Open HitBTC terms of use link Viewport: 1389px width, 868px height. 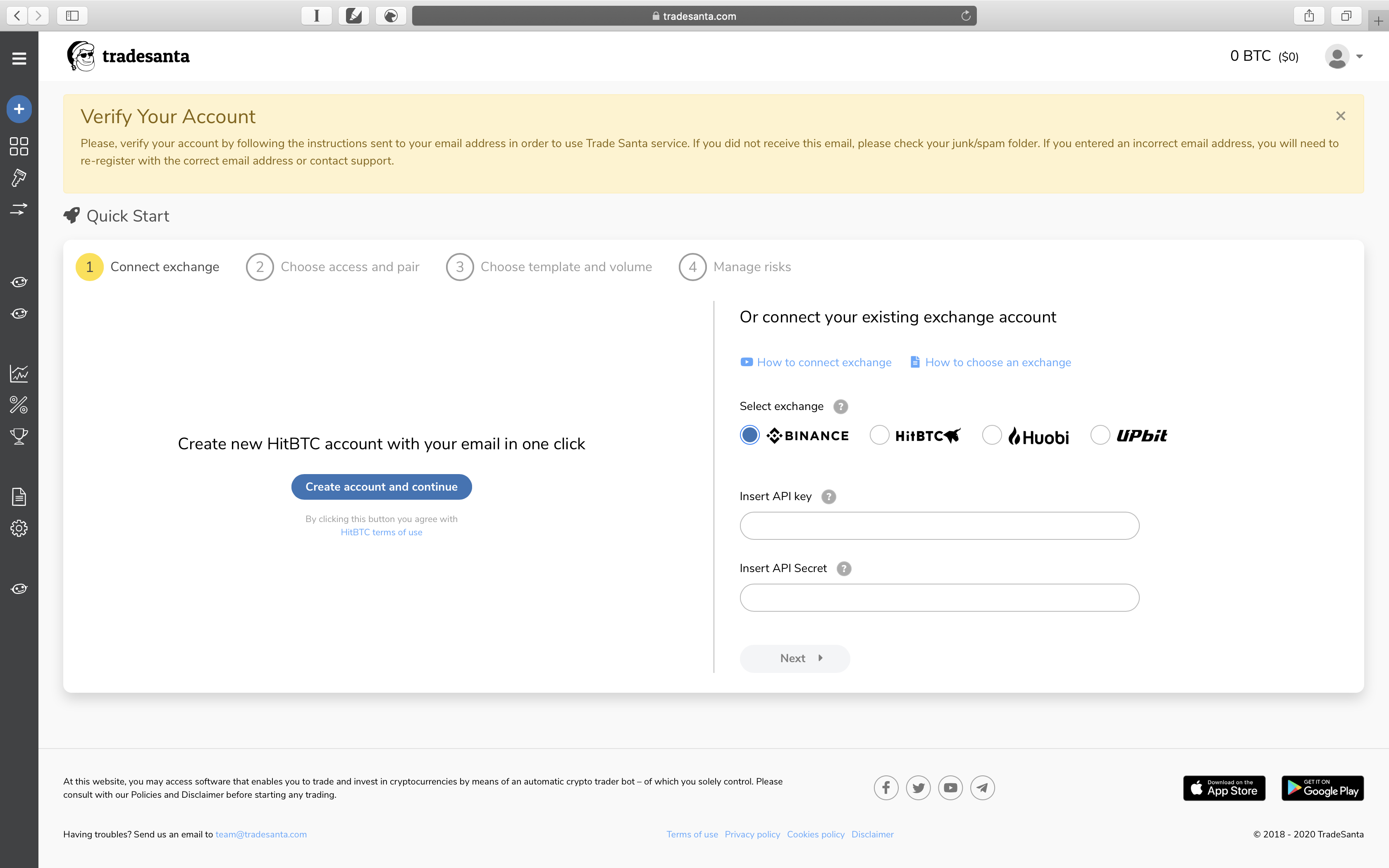point(382,532)
